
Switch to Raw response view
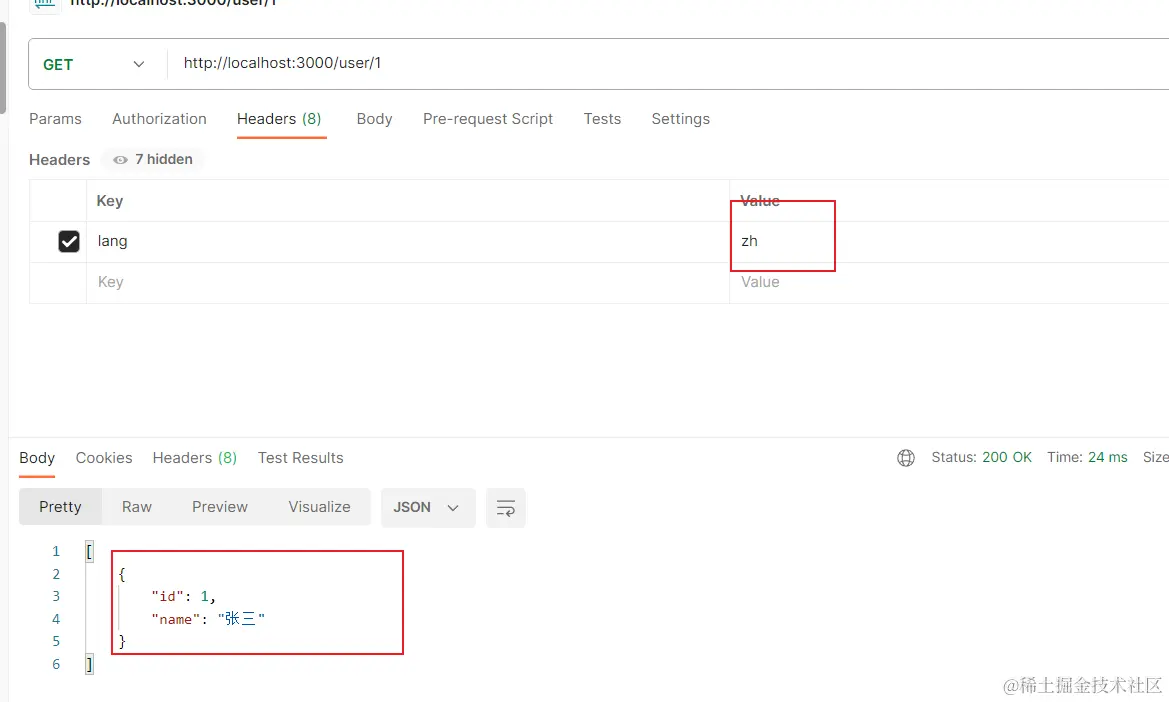point(137,507)
